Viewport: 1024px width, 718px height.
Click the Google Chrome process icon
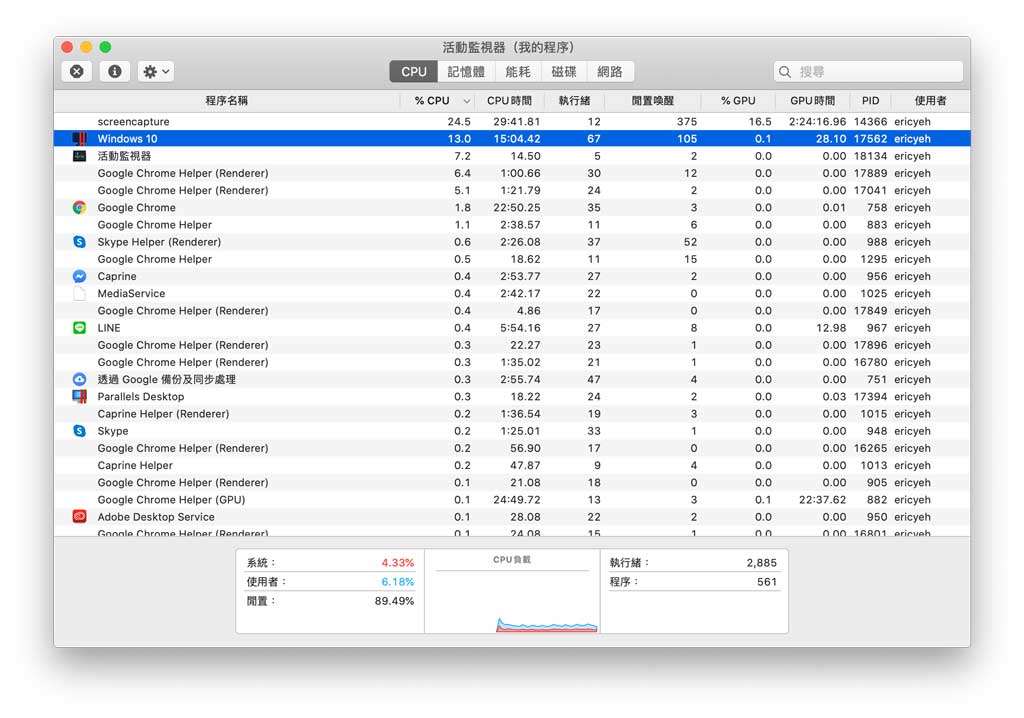click(79, 207)
